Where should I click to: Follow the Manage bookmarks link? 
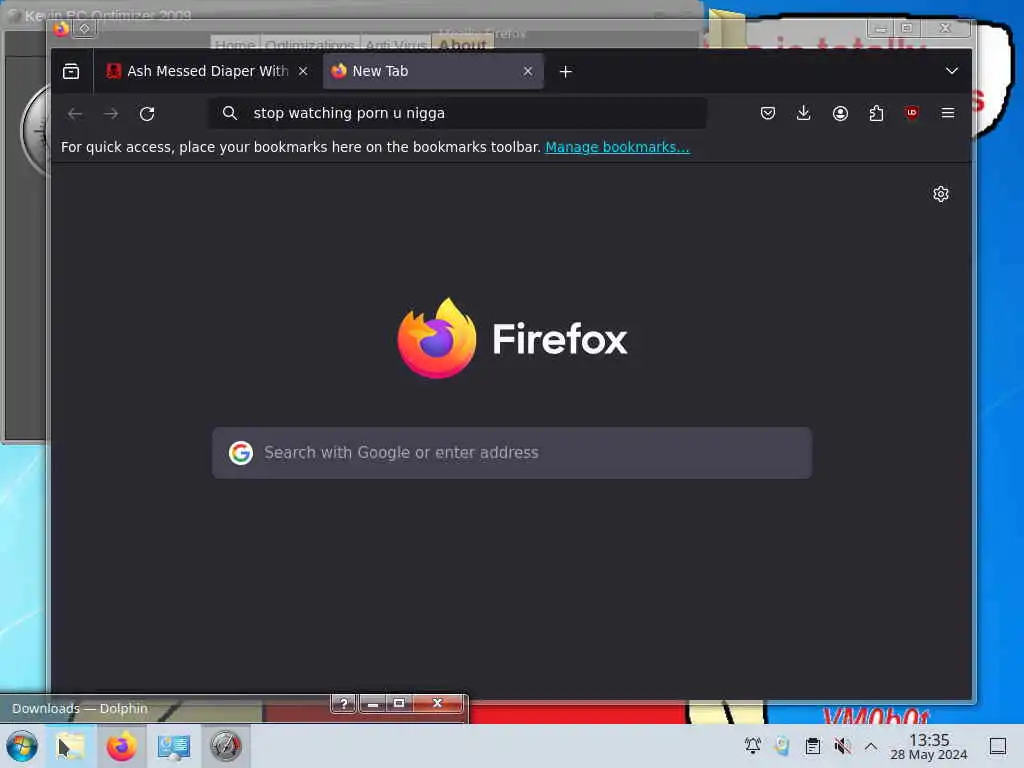tap(617, 147)
